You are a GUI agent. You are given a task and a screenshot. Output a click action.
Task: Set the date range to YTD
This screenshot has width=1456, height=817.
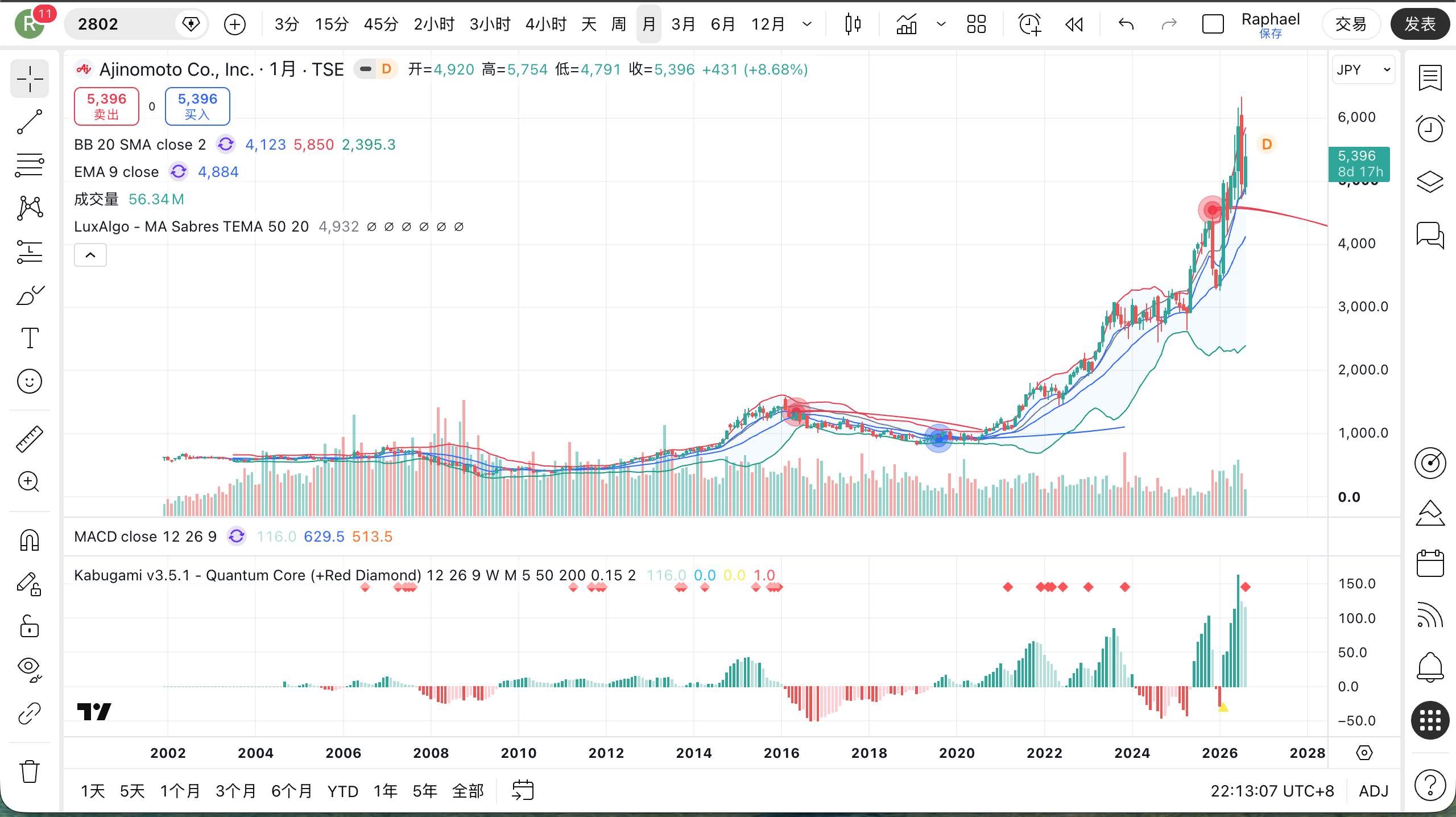(x=343, y=791)
